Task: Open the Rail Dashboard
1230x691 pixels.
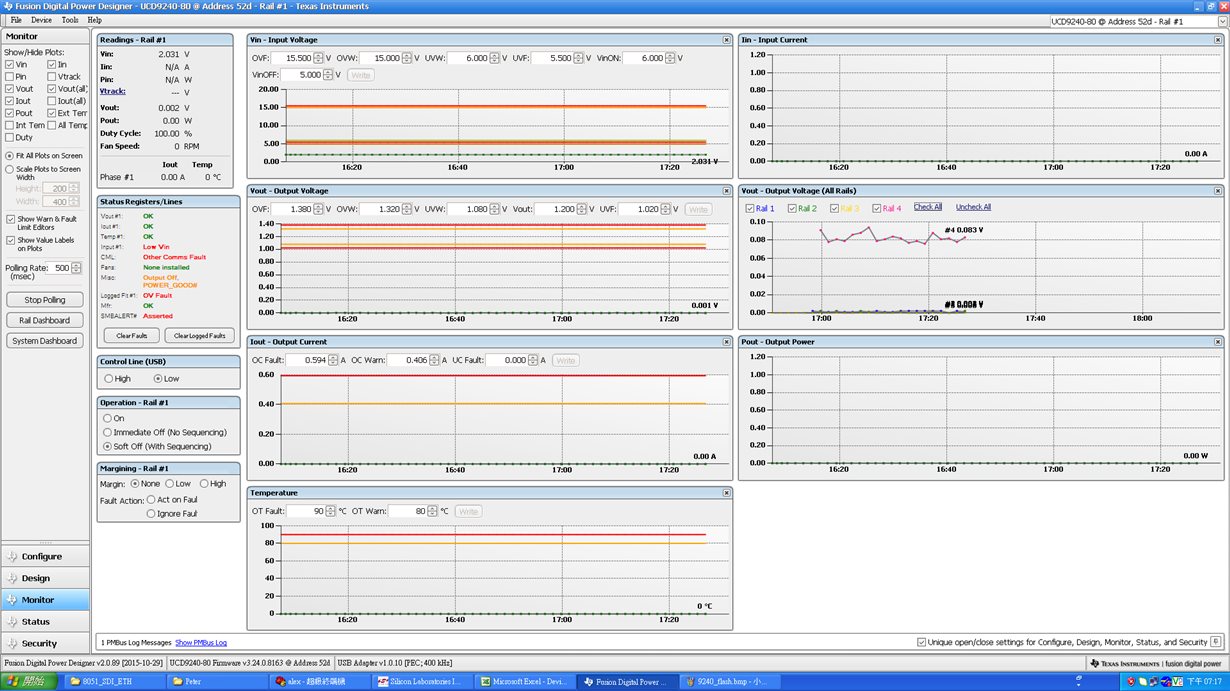Action: pyautogui.click(x=45, y=320)
